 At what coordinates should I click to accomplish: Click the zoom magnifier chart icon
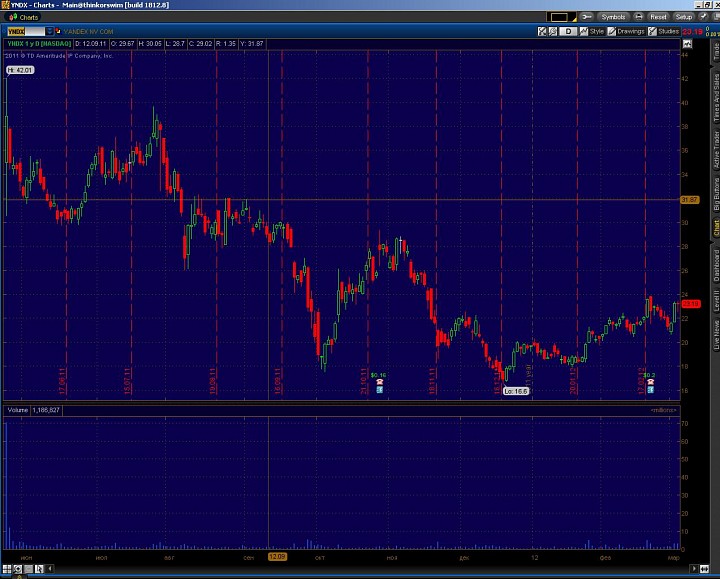pyautogui.click(x=553, y=31)
